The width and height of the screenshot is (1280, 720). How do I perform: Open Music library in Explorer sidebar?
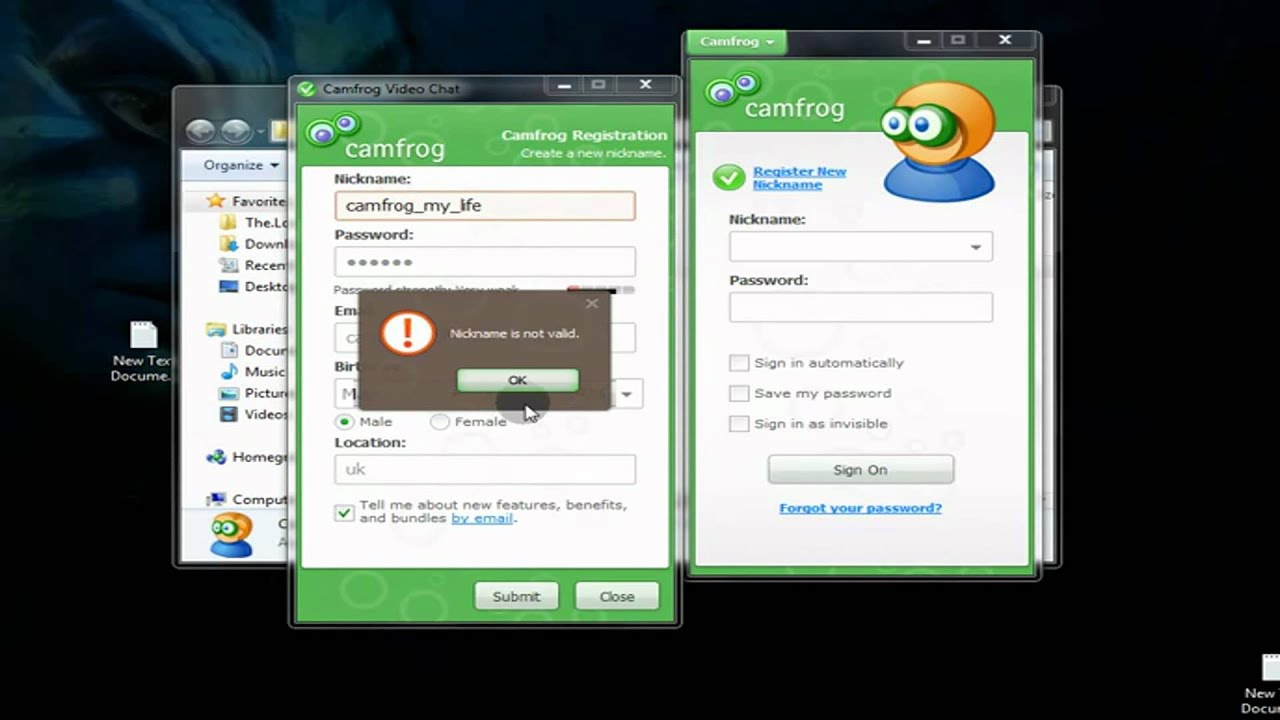coord(253,372)
